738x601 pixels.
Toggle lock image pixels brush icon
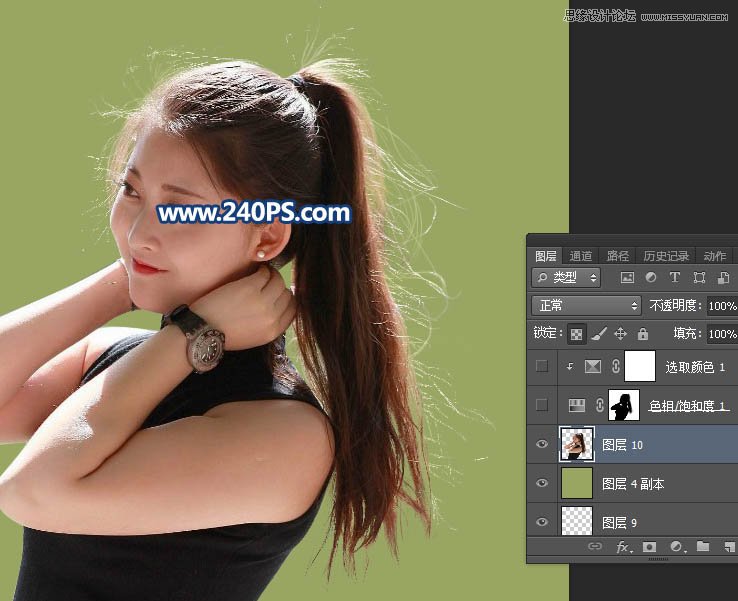599,334
